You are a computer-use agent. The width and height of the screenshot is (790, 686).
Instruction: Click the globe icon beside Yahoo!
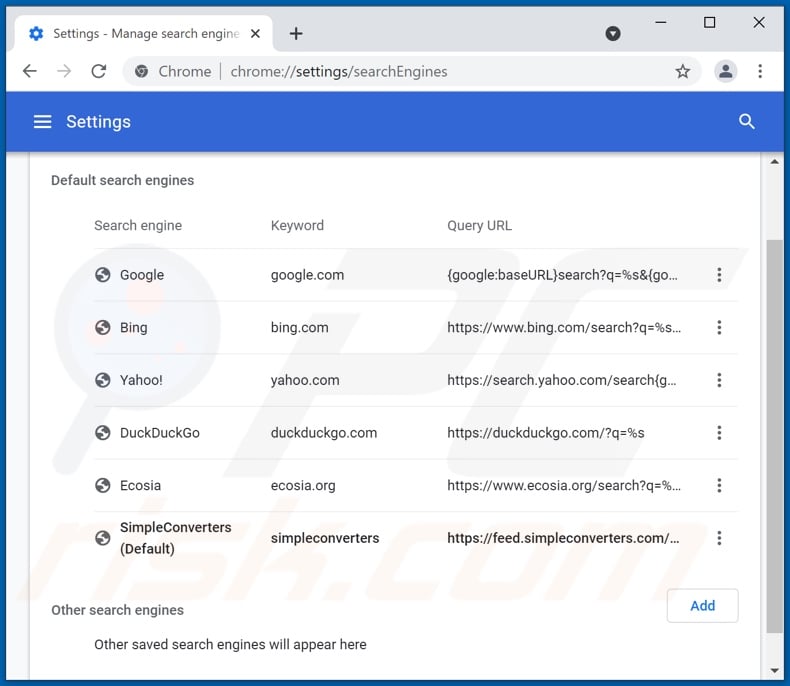click(103, 380)
